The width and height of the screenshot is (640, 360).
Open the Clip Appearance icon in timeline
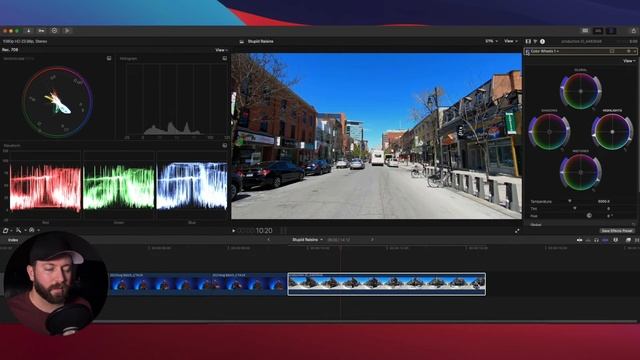point(616,240)
